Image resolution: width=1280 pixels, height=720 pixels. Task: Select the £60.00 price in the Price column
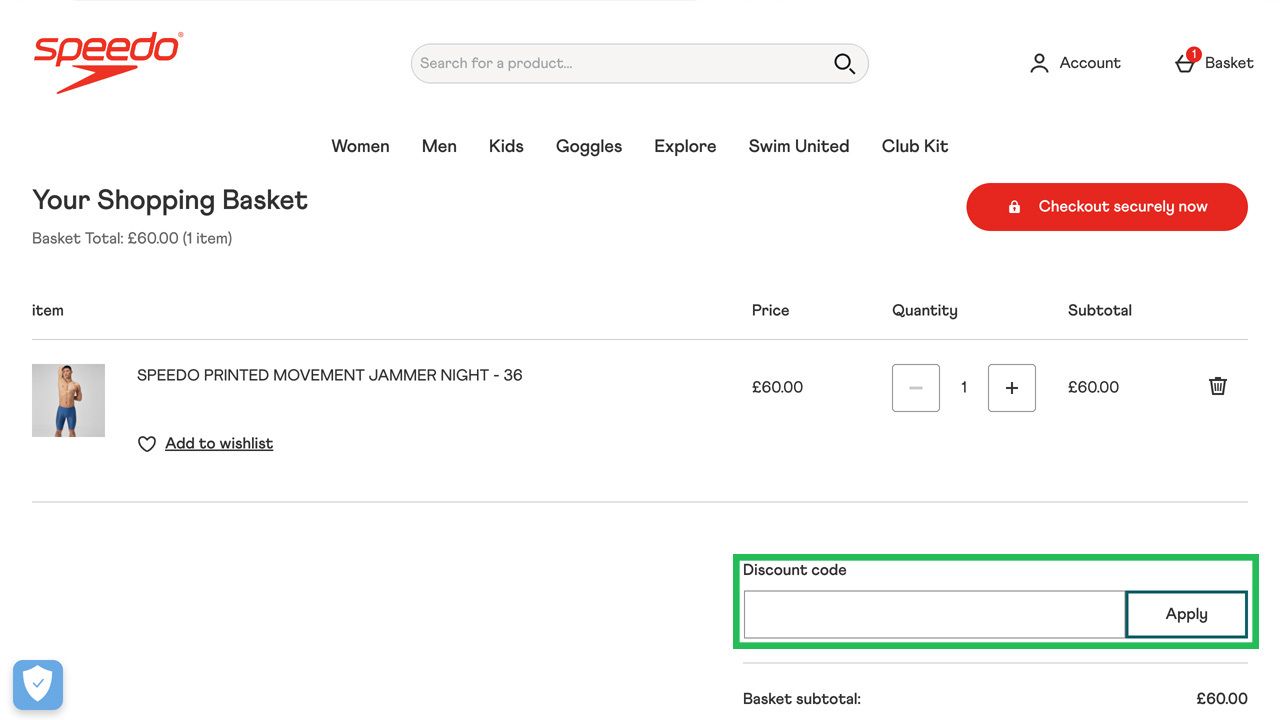coord(777,387)
